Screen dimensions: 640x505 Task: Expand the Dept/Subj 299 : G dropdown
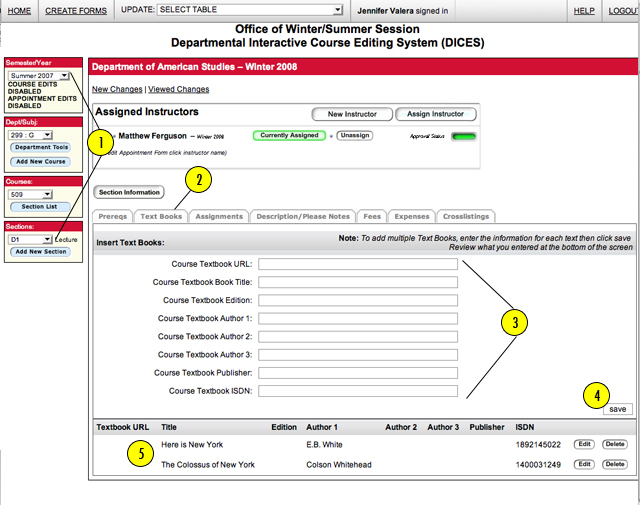(30, 135)
